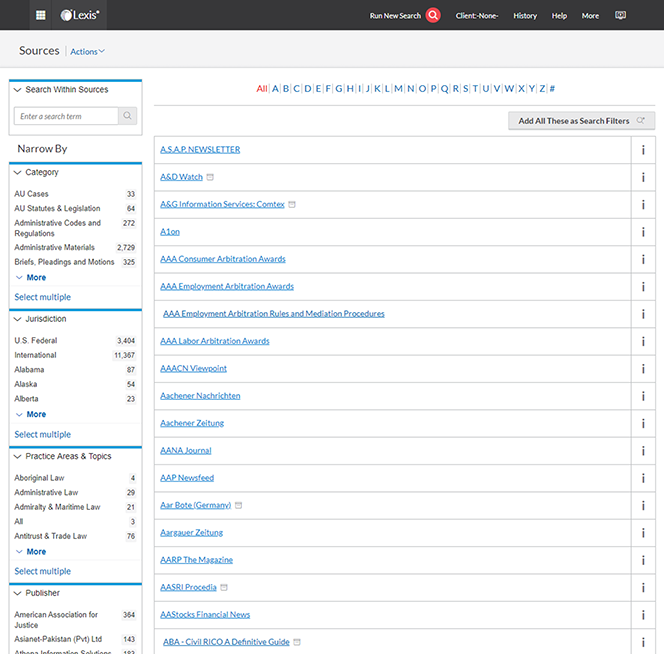
Task: Open the History menu
Action: pyautogui.click(x=525, y=16)
